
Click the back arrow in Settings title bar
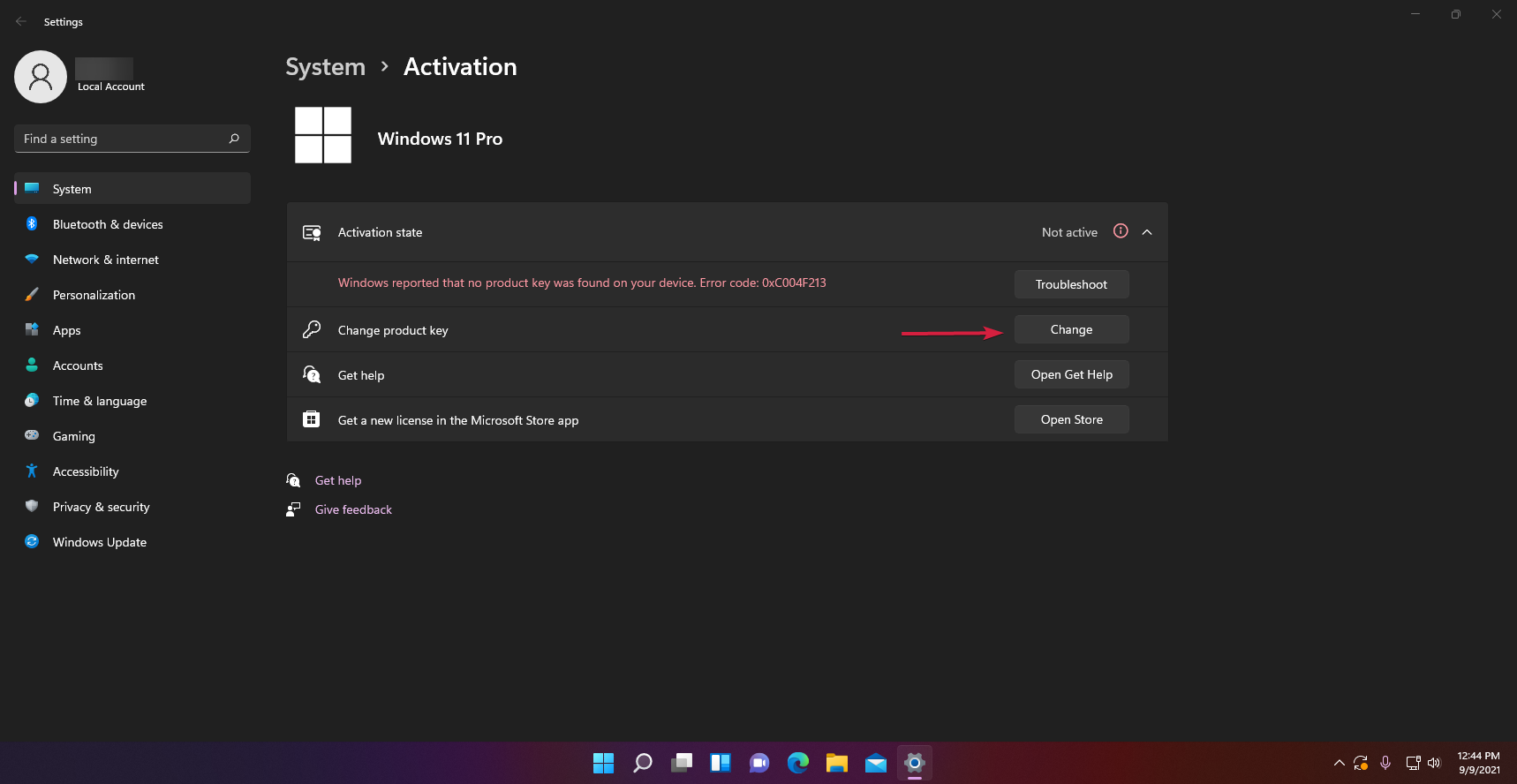click(21, 21)
